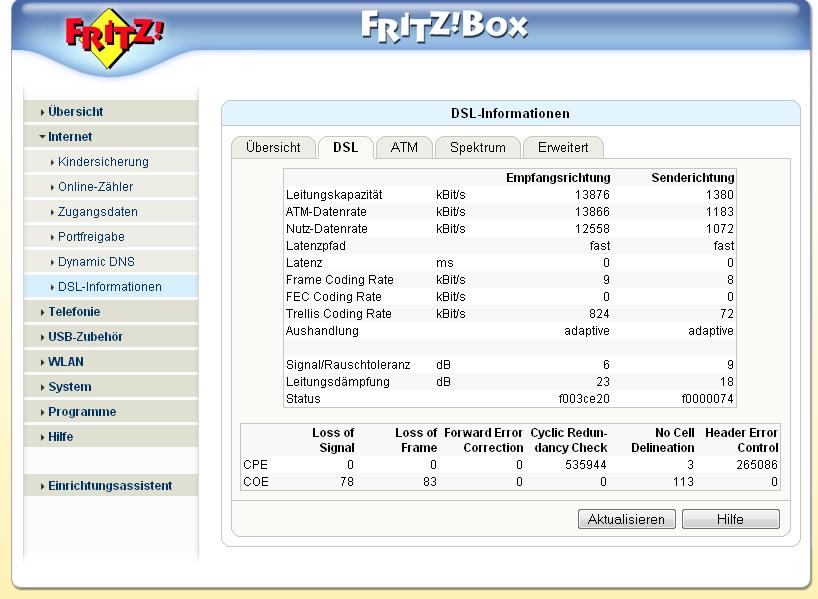The image size is (818, 599).
Task: Select status value f003ce20
Action: 584,399
